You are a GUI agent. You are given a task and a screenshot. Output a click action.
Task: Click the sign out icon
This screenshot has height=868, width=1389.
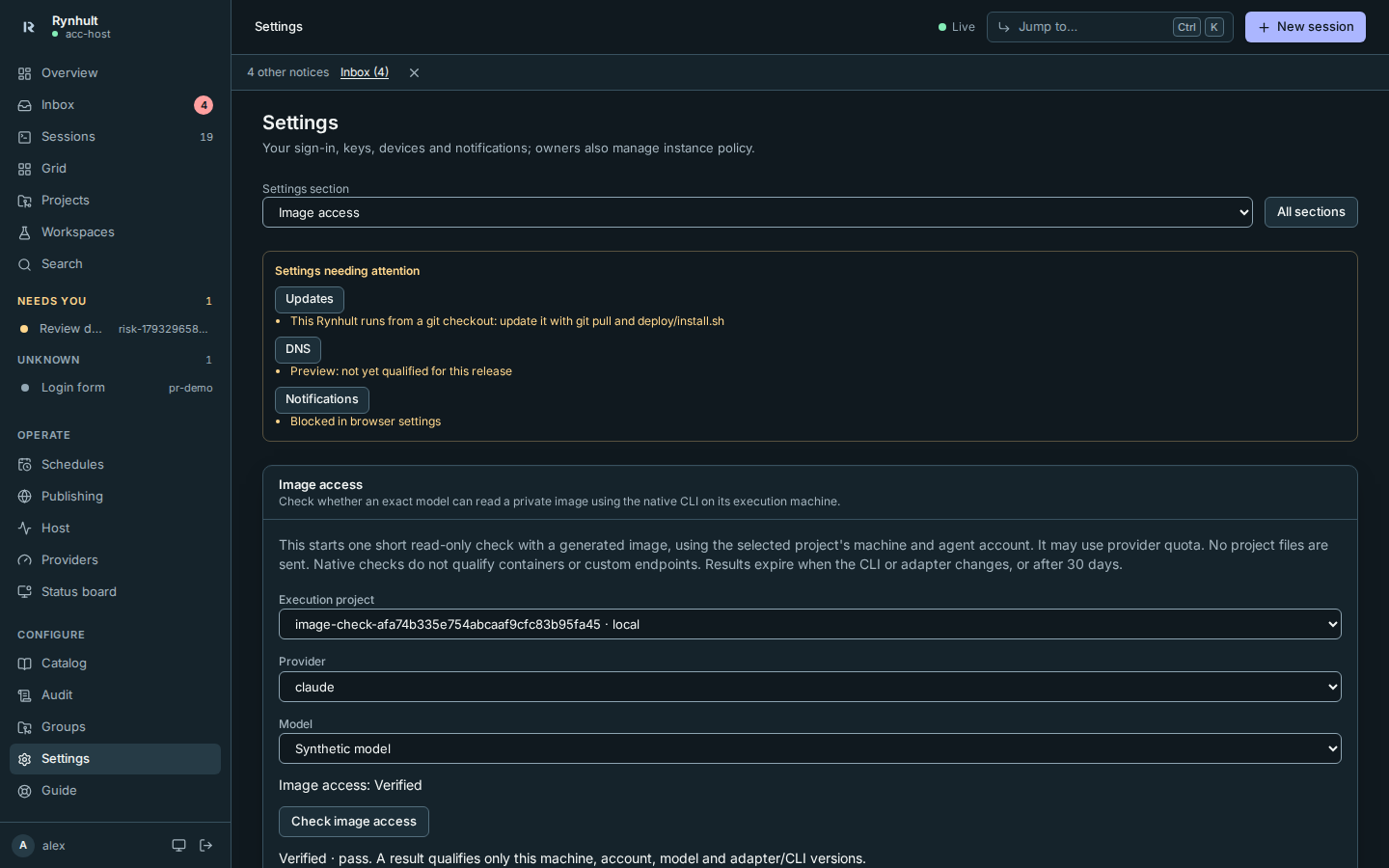pyautogui.click(x=205, y=846)
